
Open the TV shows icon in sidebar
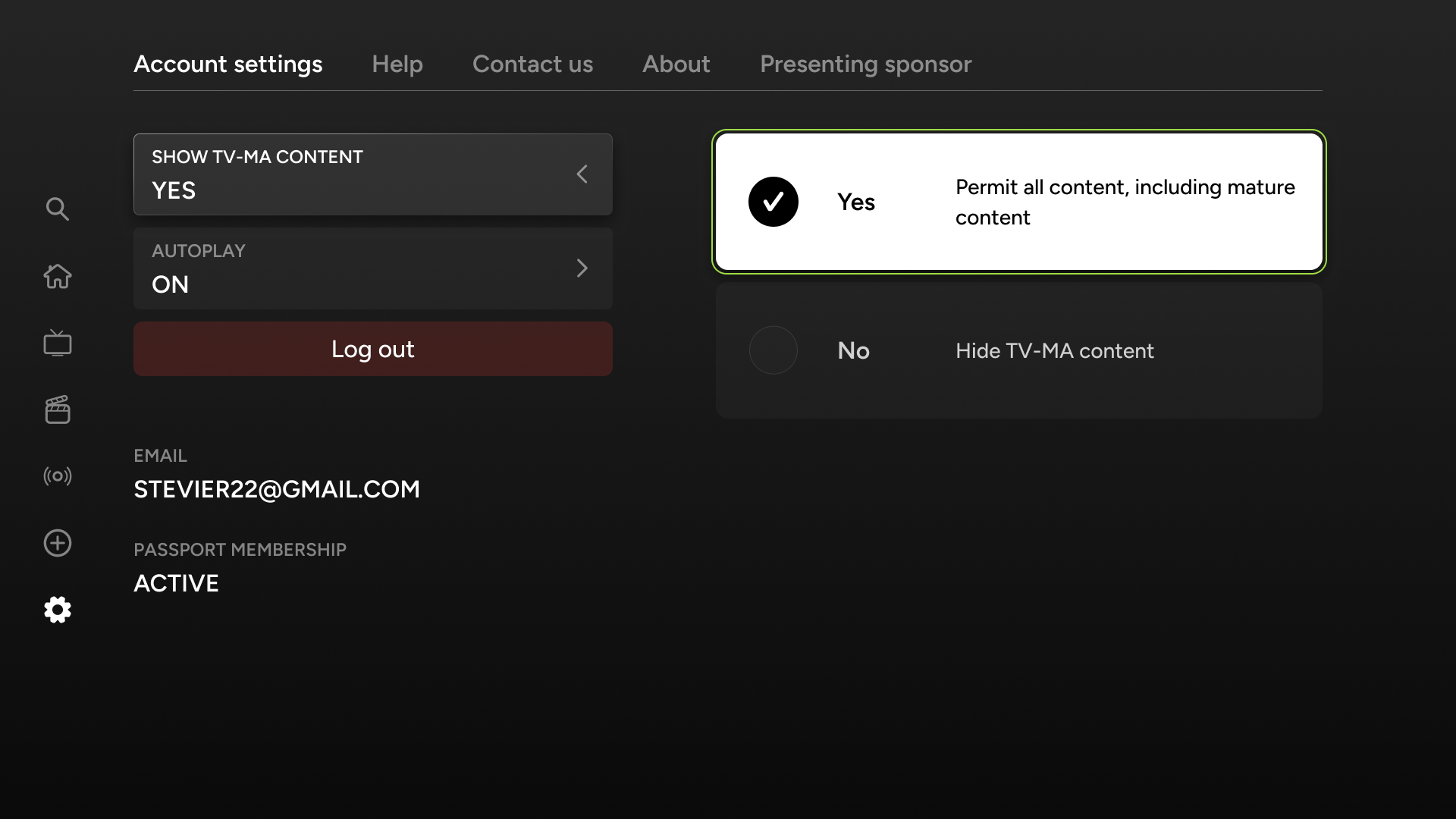click(58, 343)
